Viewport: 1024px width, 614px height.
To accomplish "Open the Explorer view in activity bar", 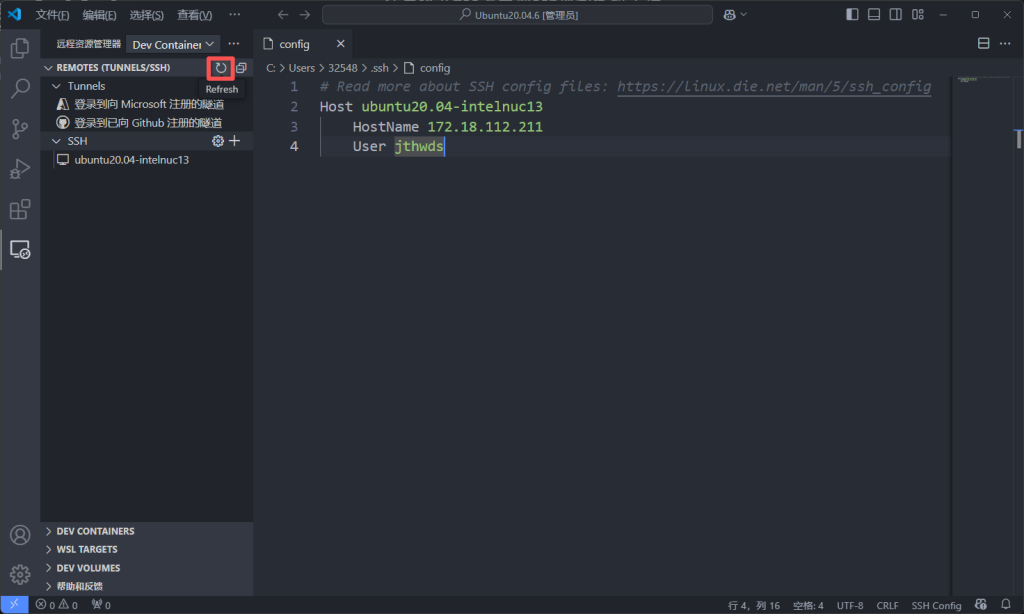I will tap(19, 47).
